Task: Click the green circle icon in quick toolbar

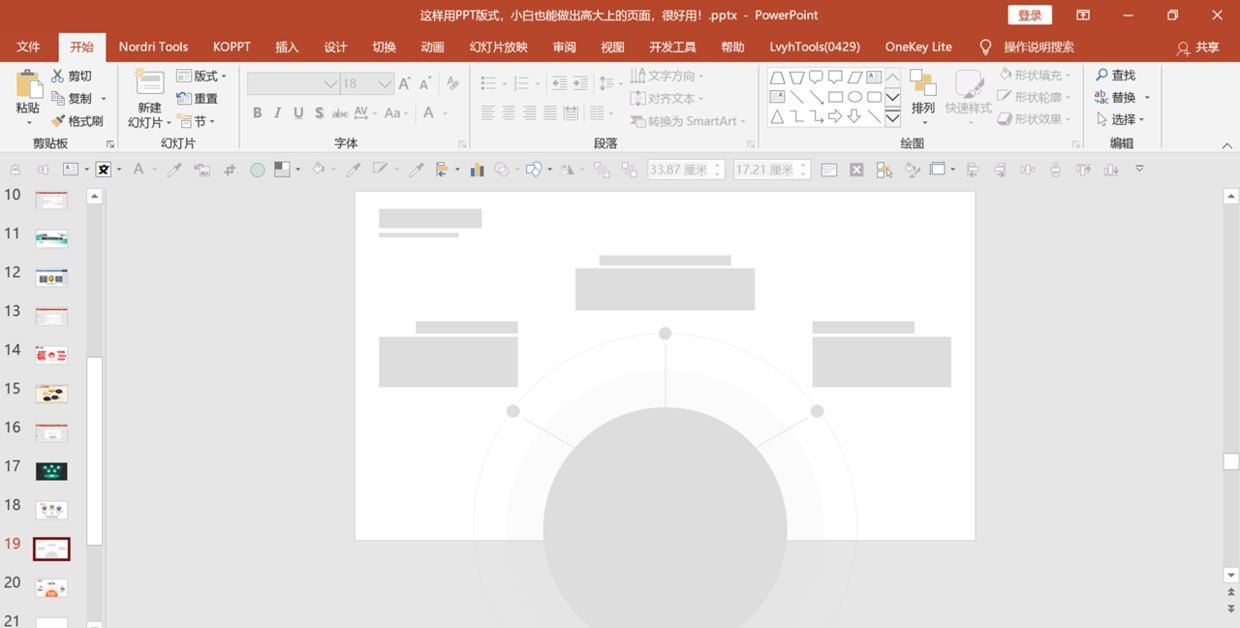Action: (x=257, y=170)
